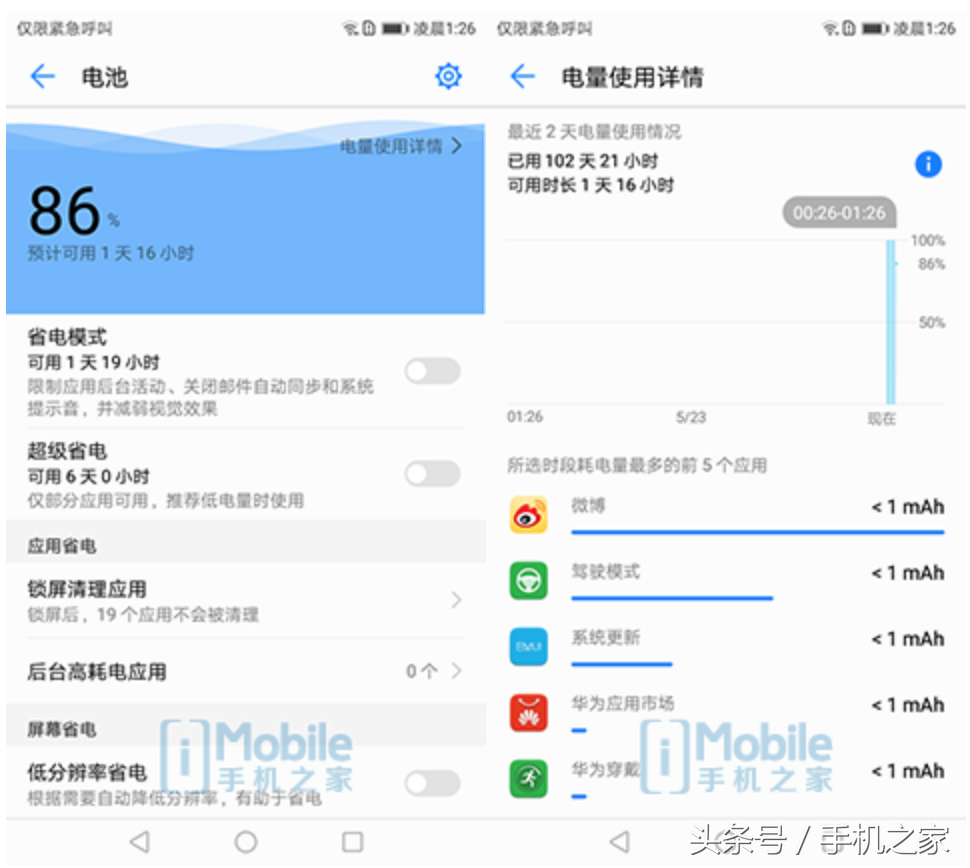The height and width of the screenshot is (868, 970).
Task: Tap left phone's Wi-Fi status icon
Action: click(351, 28)
